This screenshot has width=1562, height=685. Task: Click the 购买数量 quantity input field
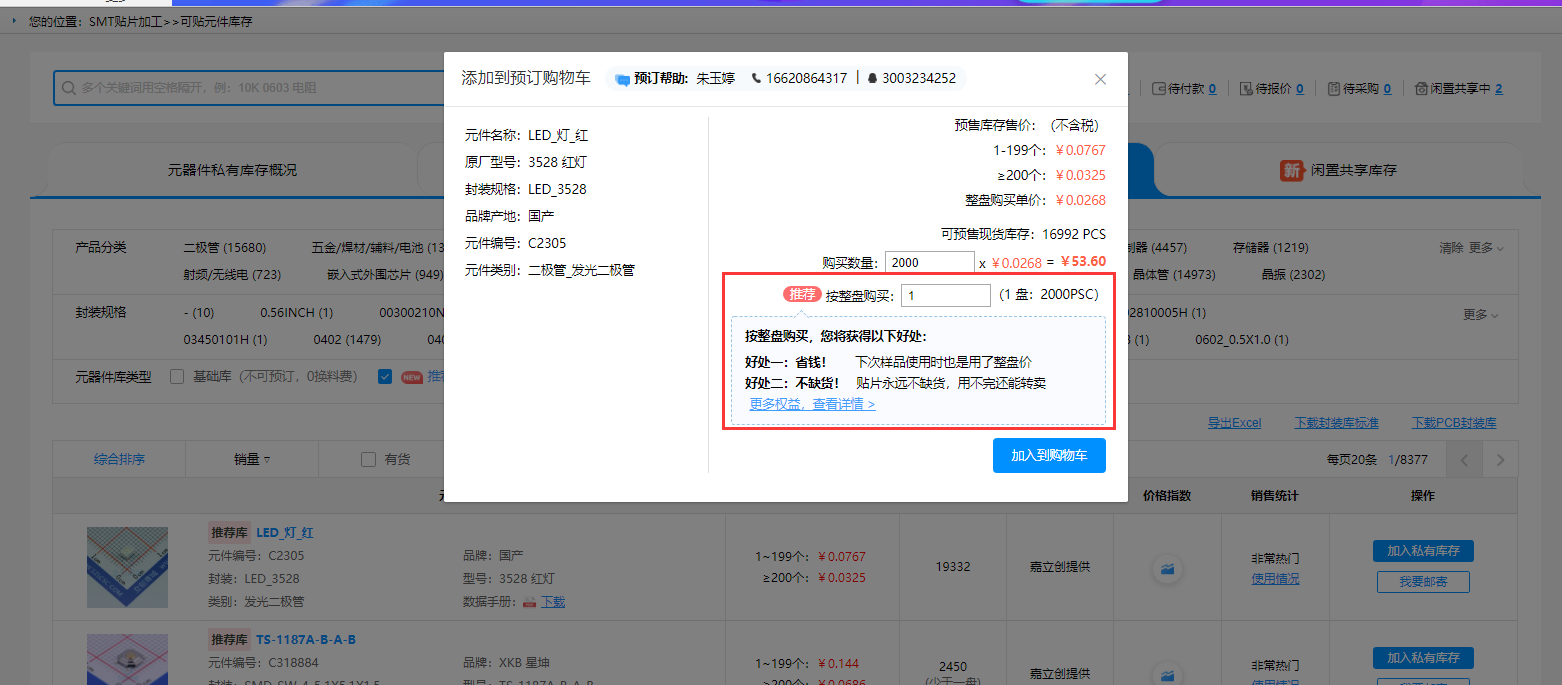tap(929, 262)
